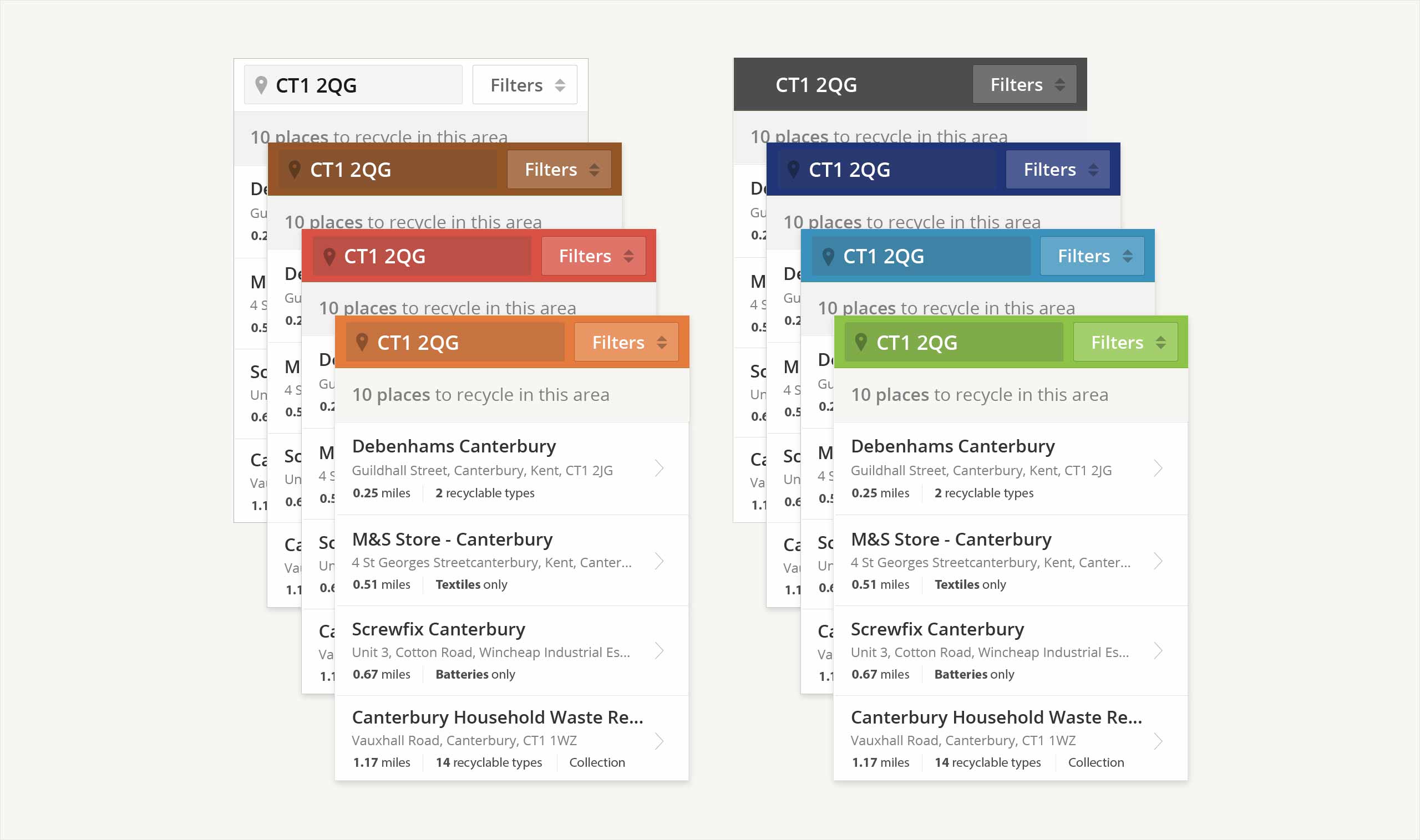Screen dimensions: 1420x840
Task: Select Screwfix Canterbury title in orange panel
Action: [x=438, y=629]
